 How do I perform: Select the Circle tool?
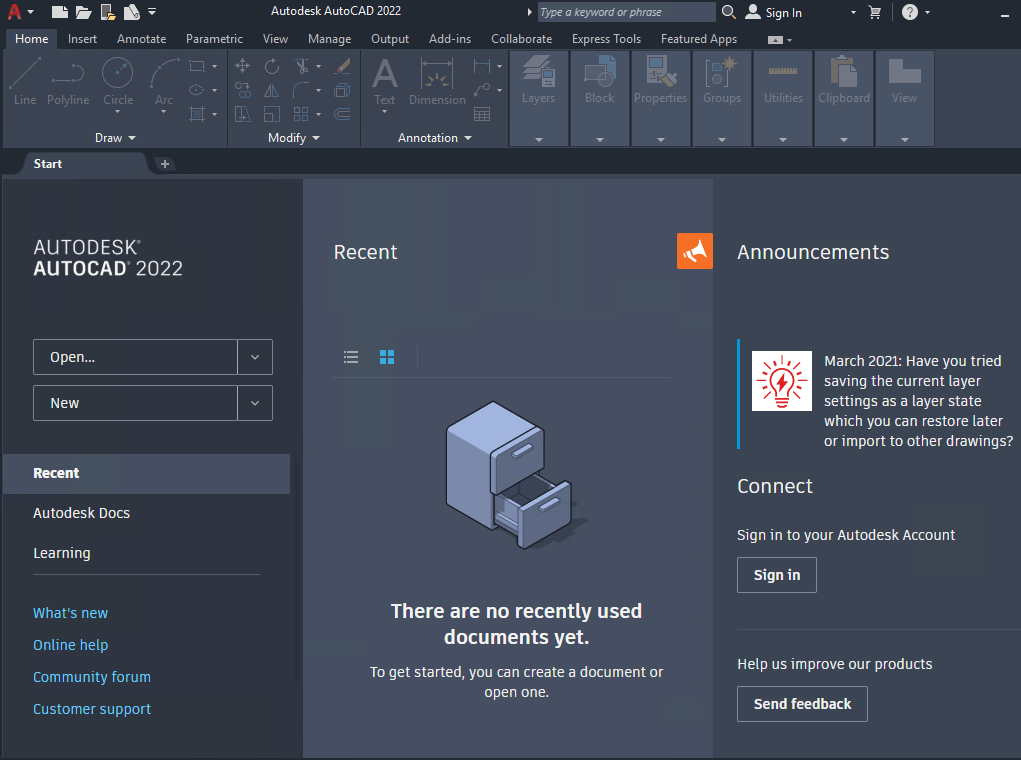tap(118, 81)
